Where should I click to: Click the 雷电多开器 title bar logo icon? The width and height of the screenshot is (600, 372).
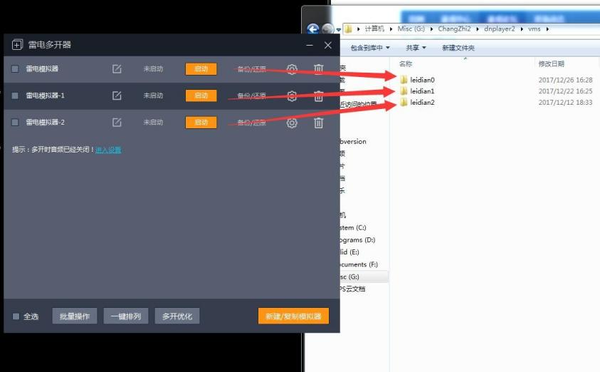[17, 45]
